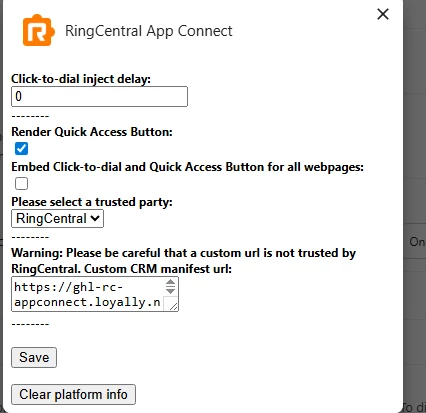This screenshot has height=413, width=426.
Task: Enable embedding for all webpages checkbox
Action: pos(21,184)
